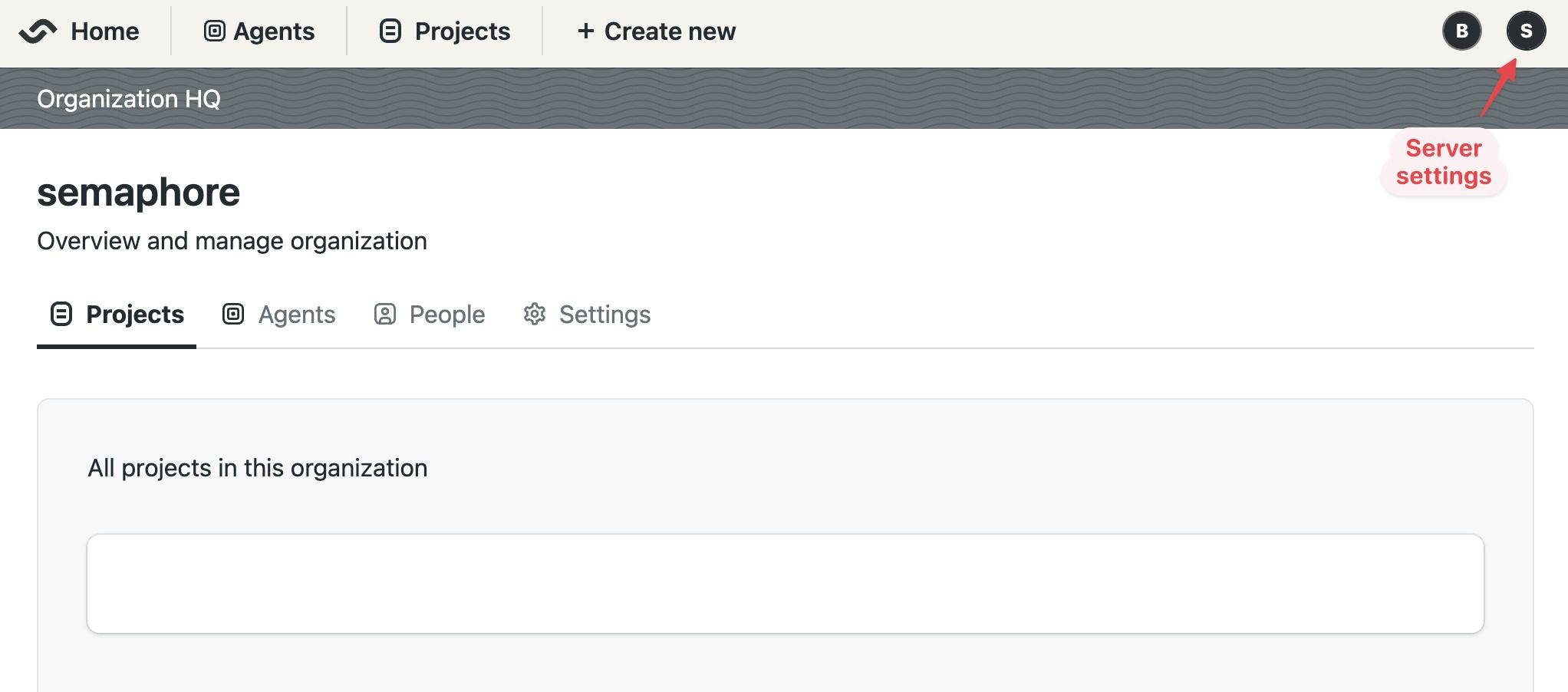This screenshot has height=692, width=1568.
Task: Click the Projects icon in top bar
Action: coord(390,31)
